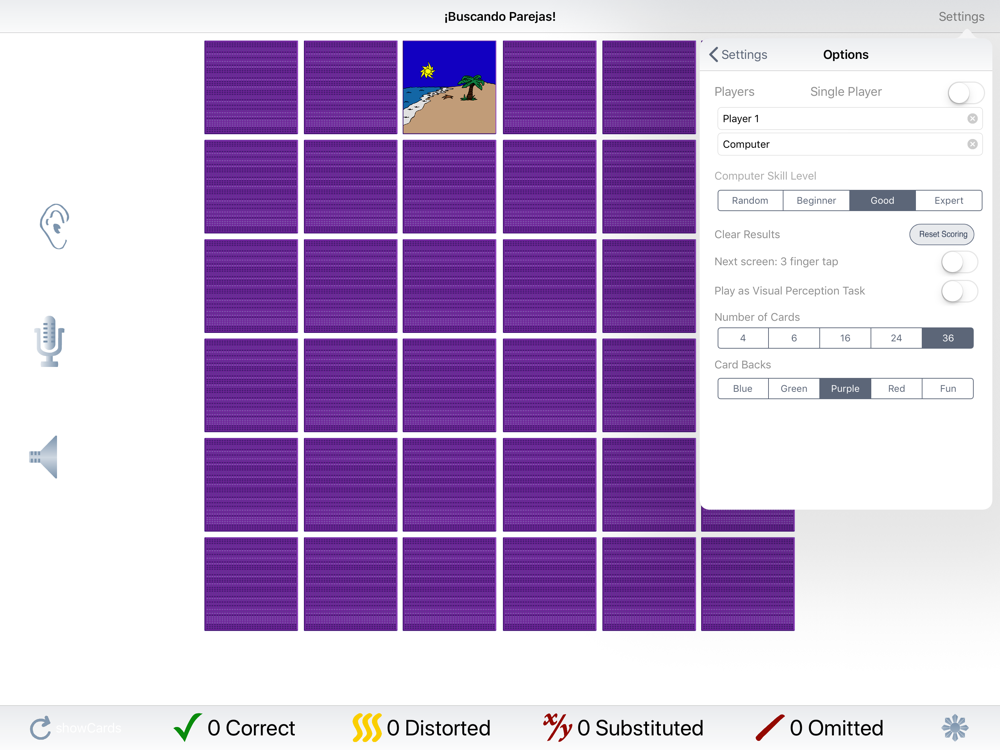Choose 16 cards
1000x750 pixels.
(x=845, y=338)
